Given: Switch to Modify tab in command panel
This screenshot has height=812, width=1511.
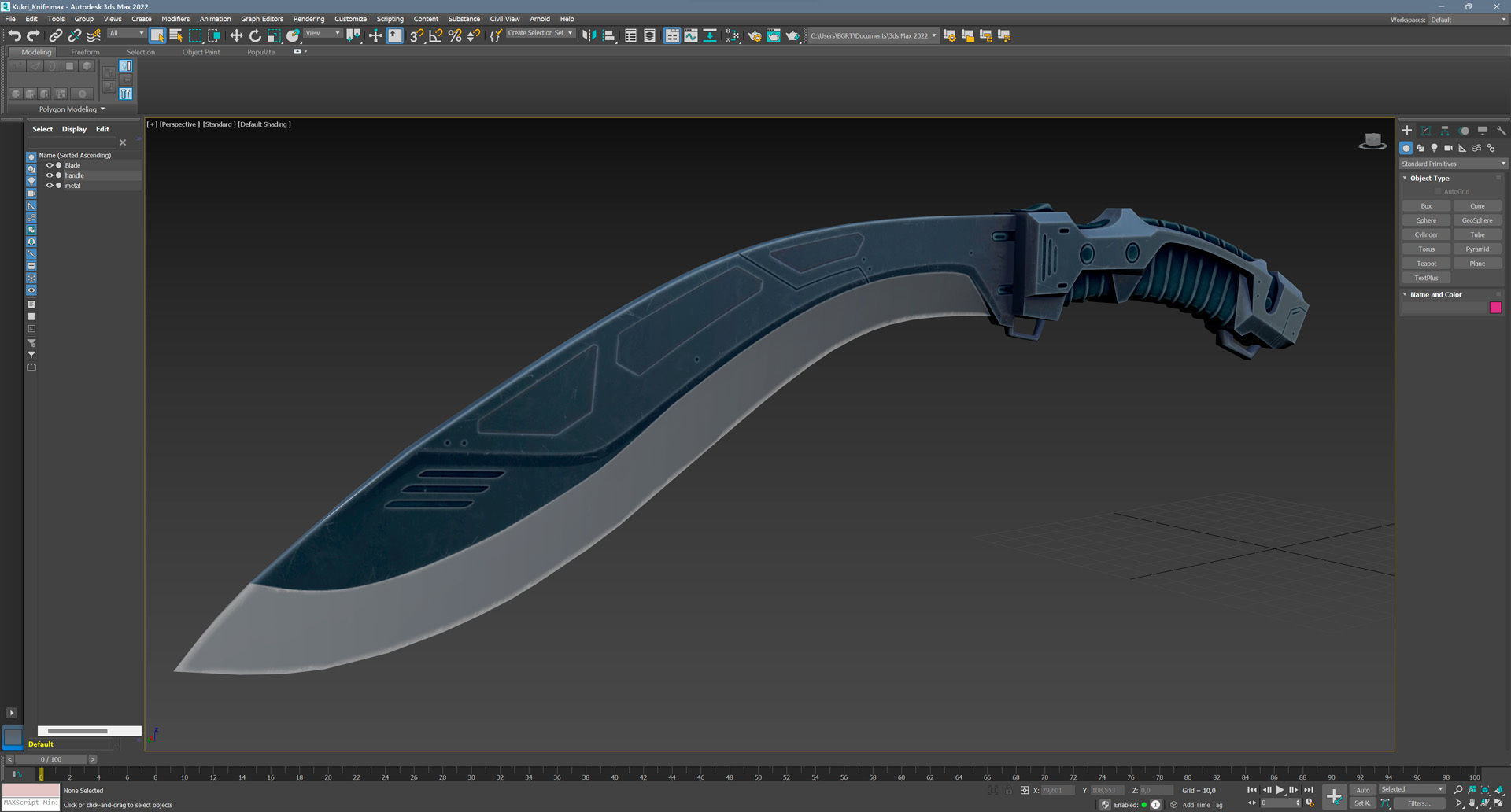Looking at the screenshot, I should (1426, 131).
